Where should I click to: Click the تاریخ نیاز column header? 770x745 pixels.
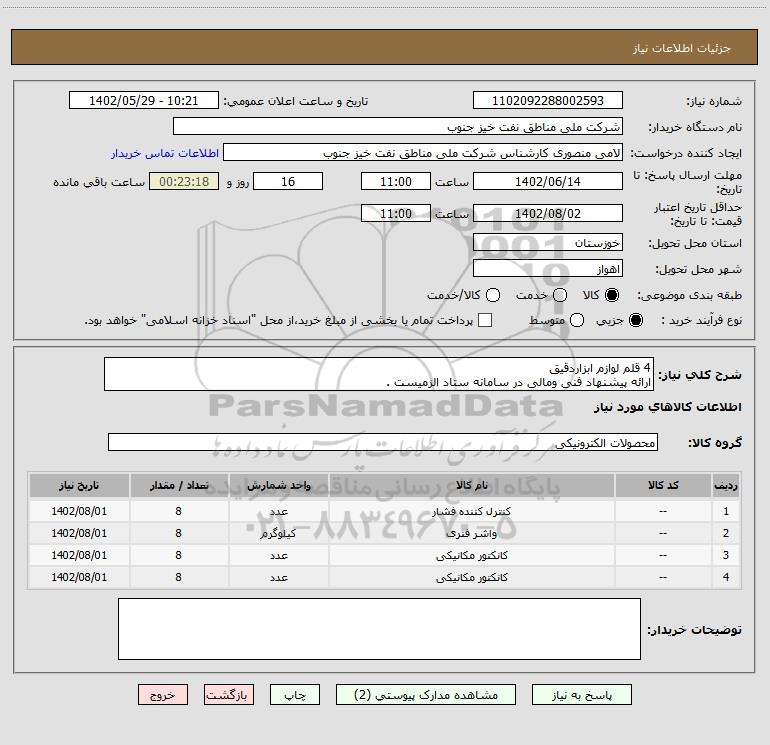[79, 485]
